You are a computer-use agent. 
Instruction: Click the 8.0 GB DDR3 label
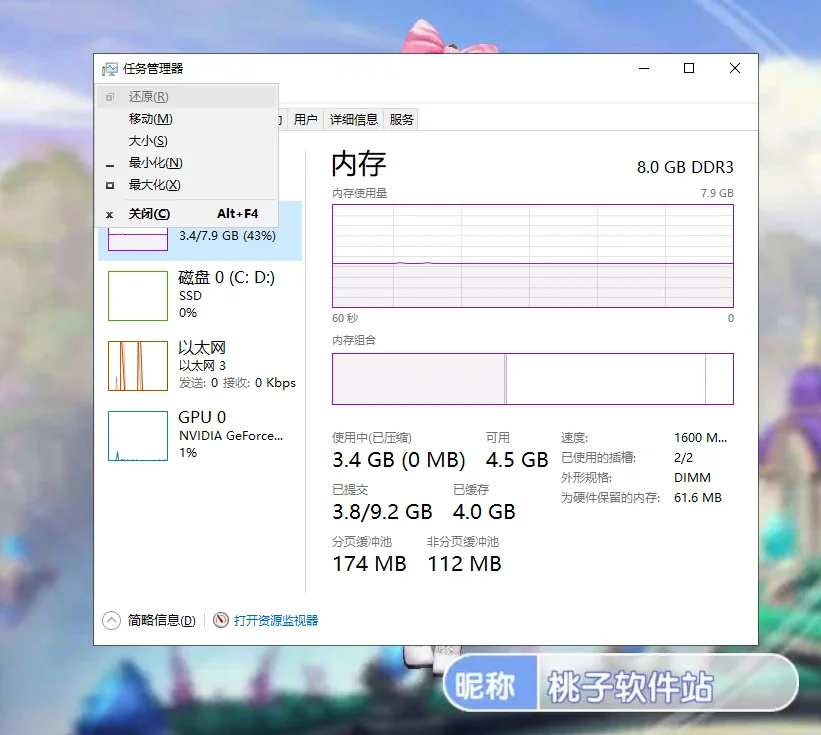pos(685,168)
